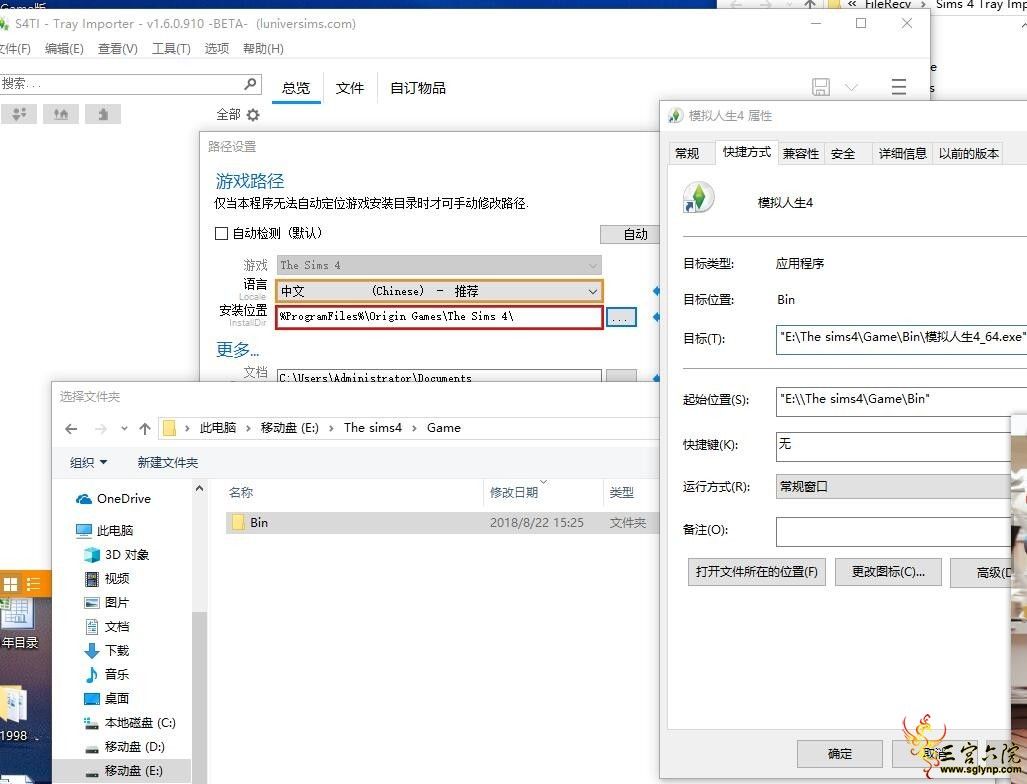Switch to 自订物品 tab
This screenshot has height=784, width=1027.
click(x=418, y=88)
